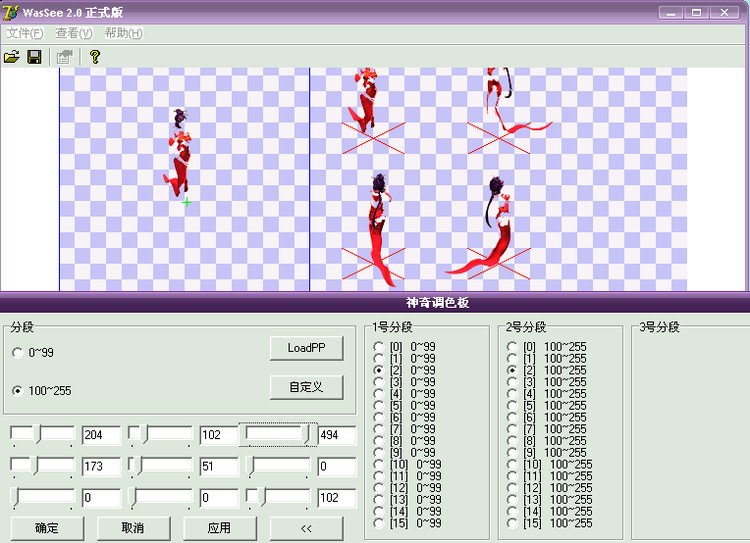The image size is (750, 543).
Task: Open the 文件(F) menu
Action: click(25, 33)
